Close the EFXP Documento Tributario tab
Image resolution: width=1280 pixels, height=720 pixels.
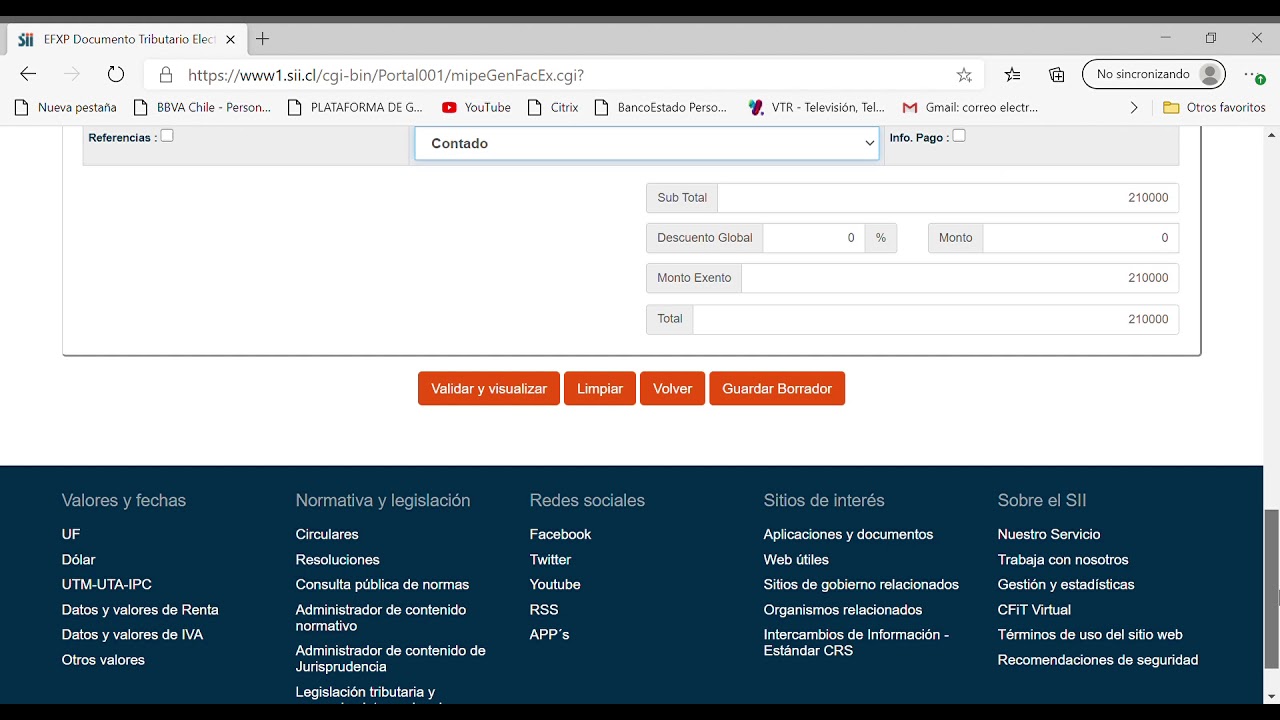tap(231, 40)
